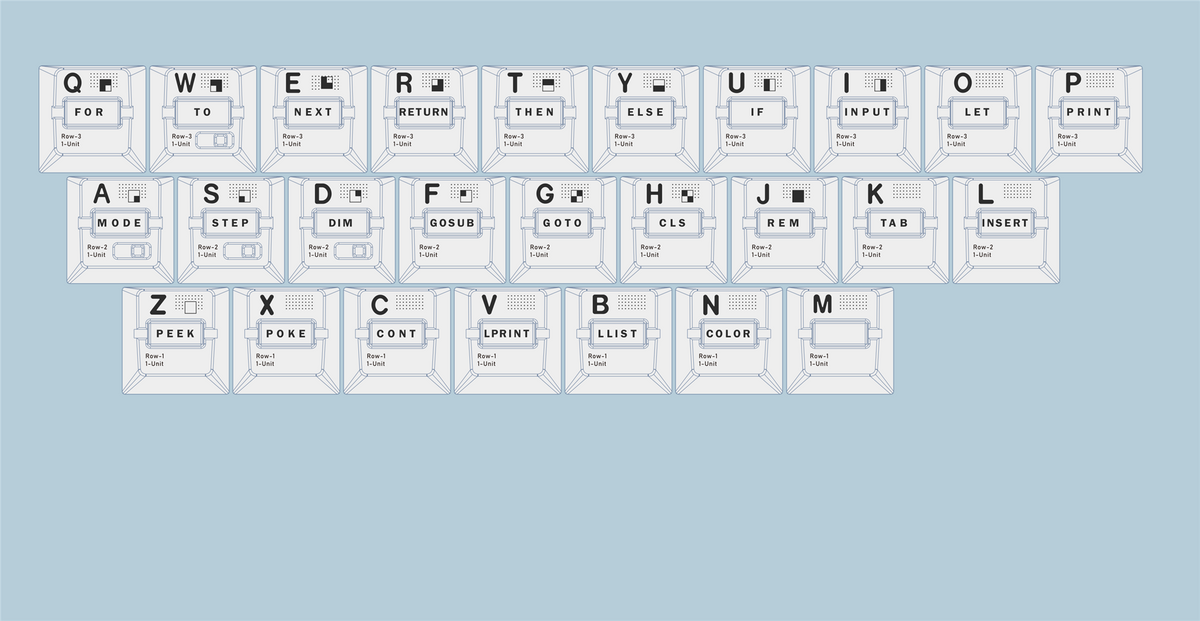Select the block graphic on the E key
Screen dimensions: 1200x621
coord(327,83)
